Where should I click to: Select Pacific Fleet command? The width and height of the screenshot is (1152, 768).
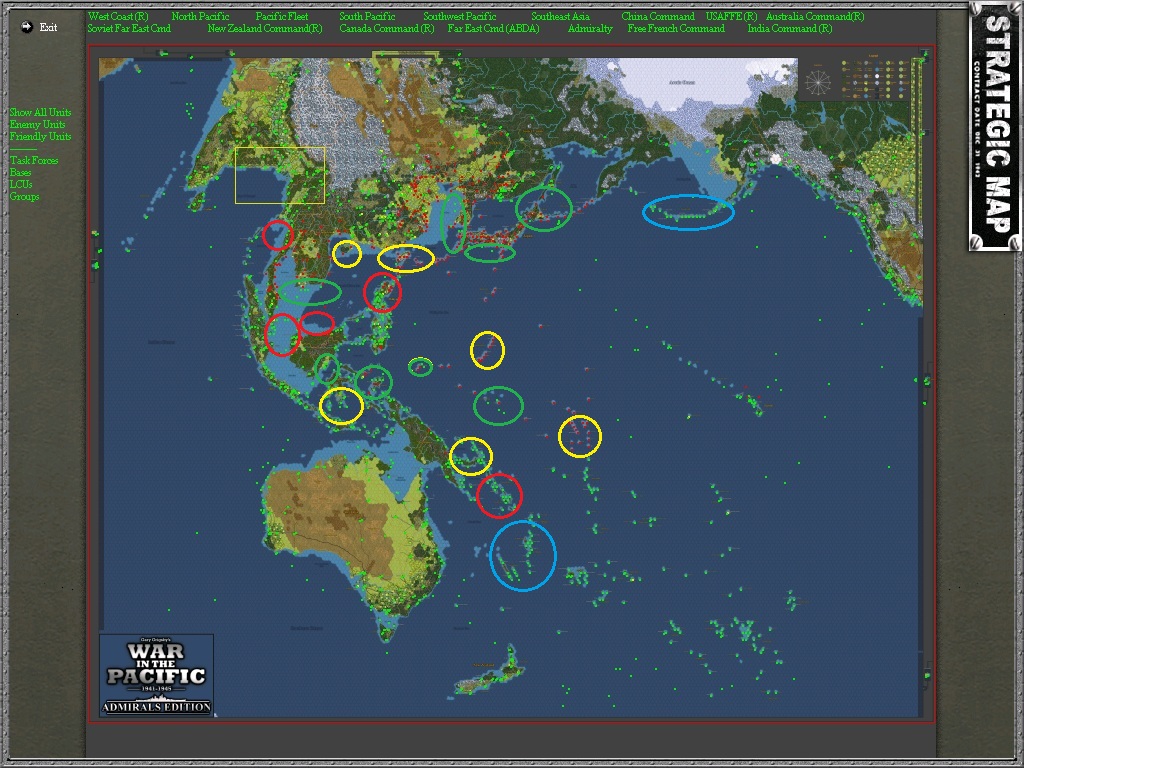tap(281, 16)
